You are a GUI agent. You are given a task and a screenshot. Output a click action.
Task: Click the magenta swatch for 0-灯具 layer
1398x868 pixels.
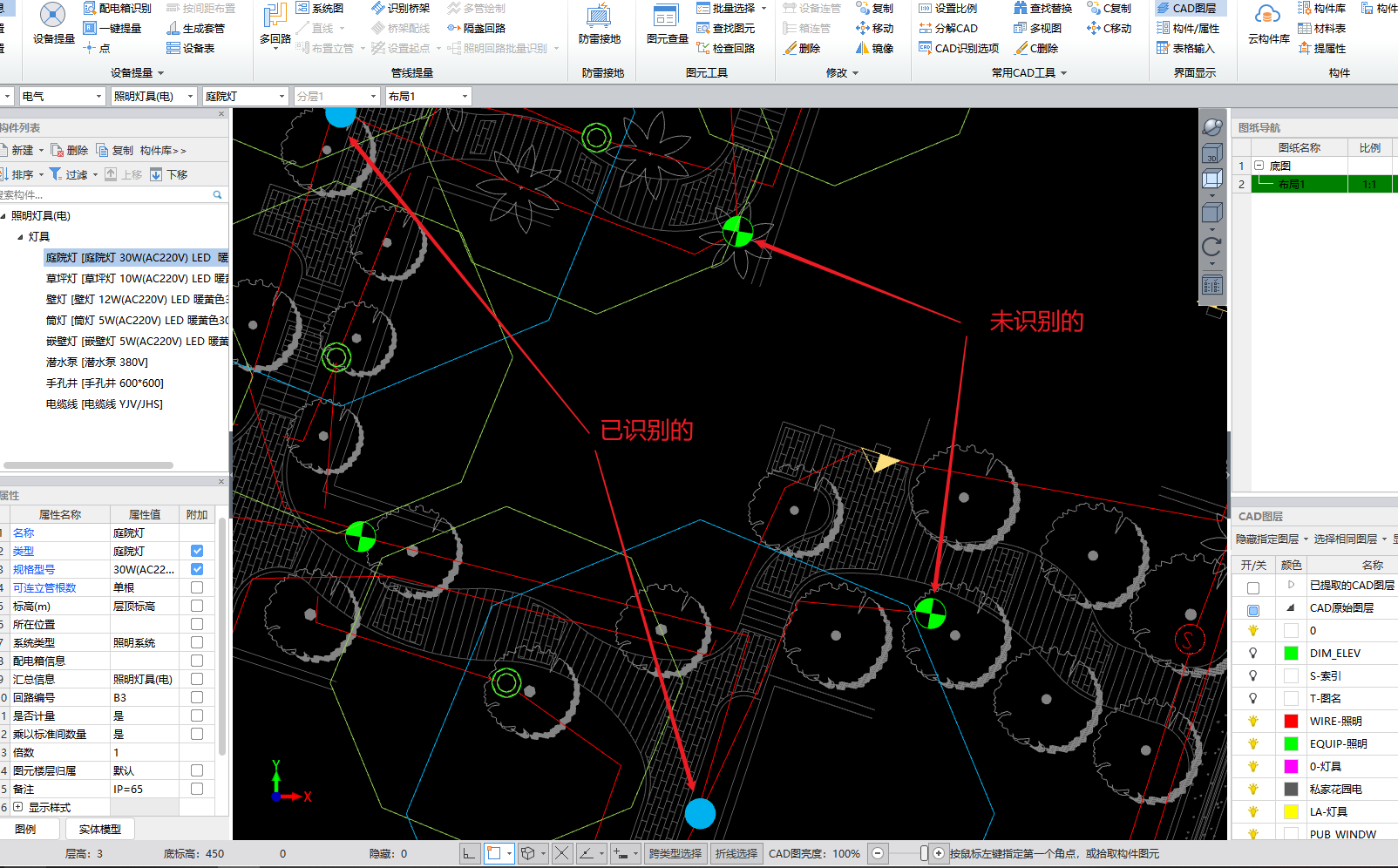[x=1292, y=766]
